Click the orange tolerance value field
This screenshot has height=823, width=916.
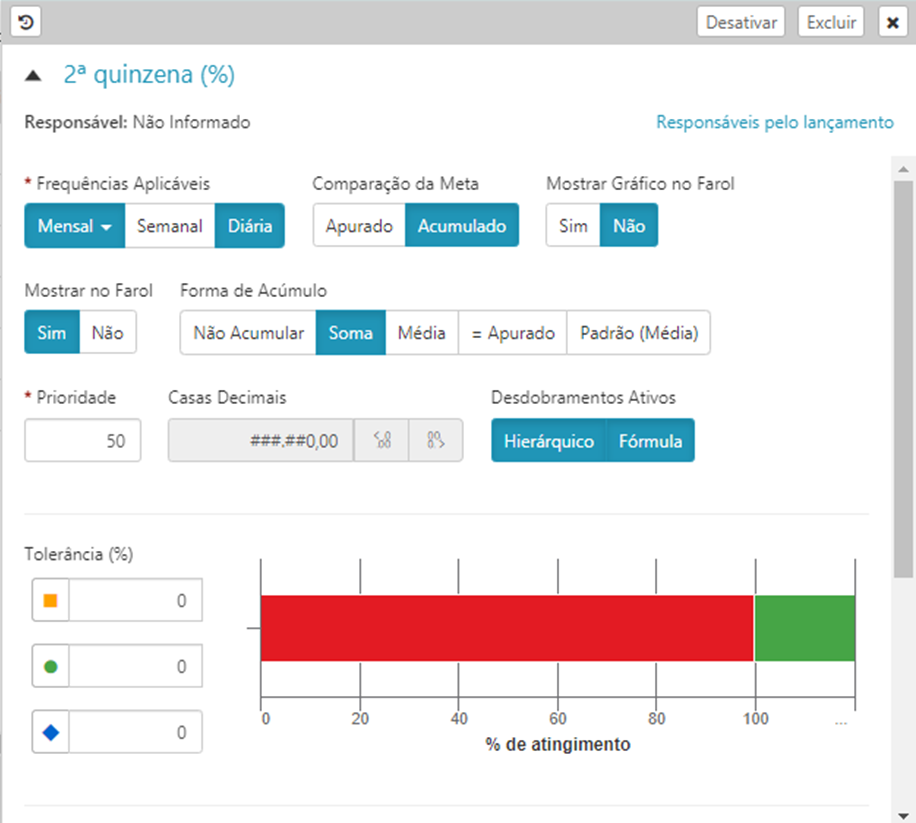(x=136, y=600)
